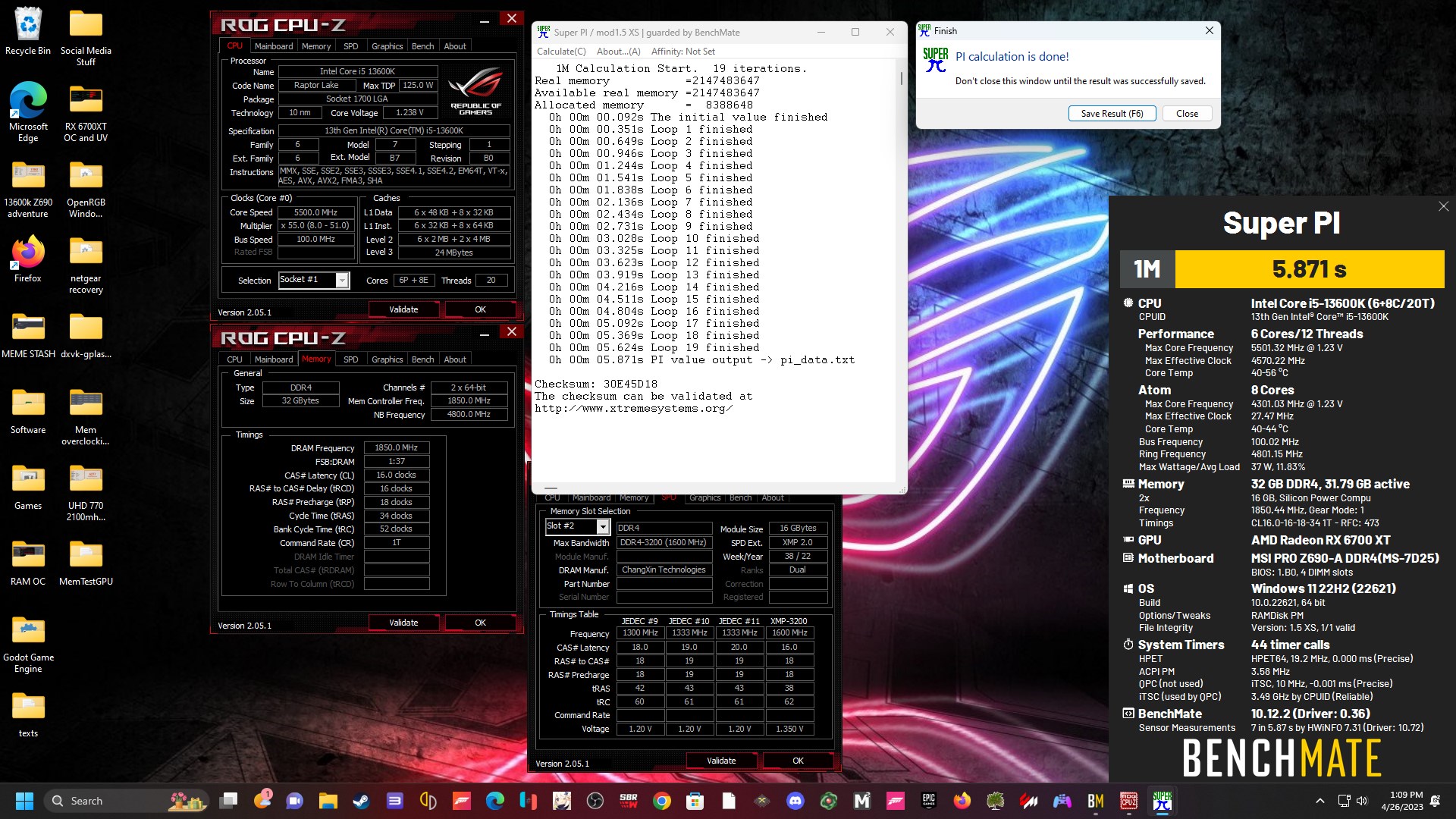The image size is (1456, 819).
Task: Switch to Mainboard tab in top CPU-Z window
Action: (273, 46)
